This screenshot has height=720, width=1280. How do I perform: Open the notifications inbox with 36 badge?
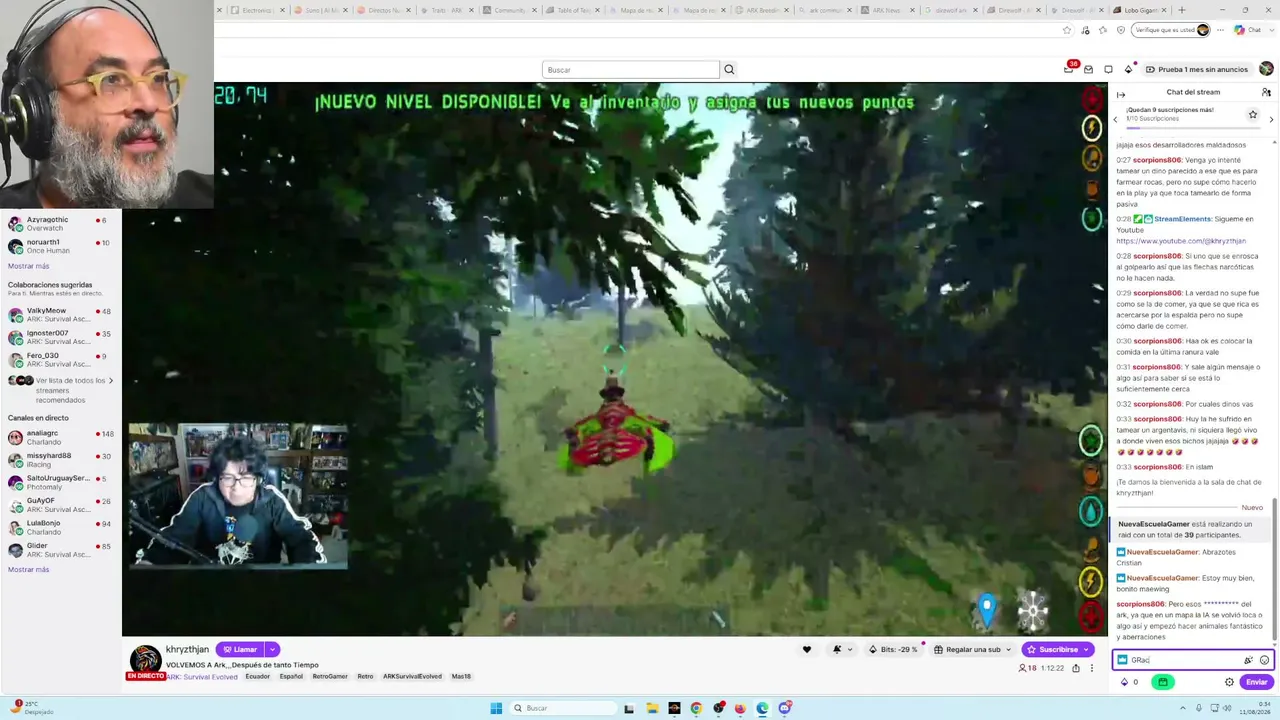tap(1069, 69)
